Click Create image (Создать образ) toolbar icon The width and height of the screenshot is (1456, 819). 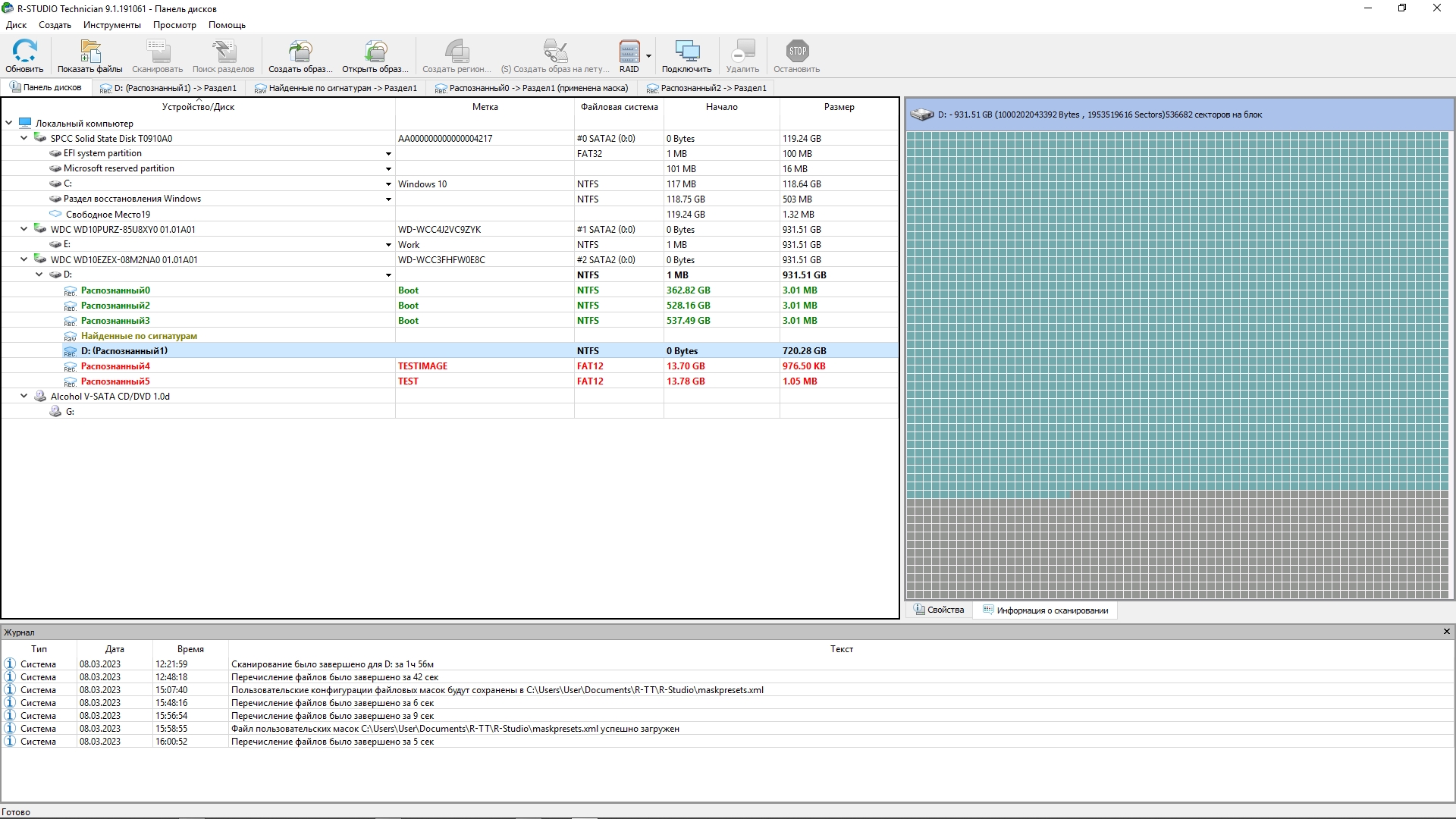pos(300,52)
